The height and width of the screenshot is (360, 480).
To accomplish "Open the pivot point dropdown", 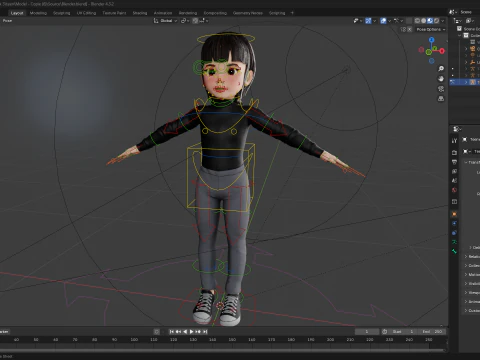I will tap(185, 21).
